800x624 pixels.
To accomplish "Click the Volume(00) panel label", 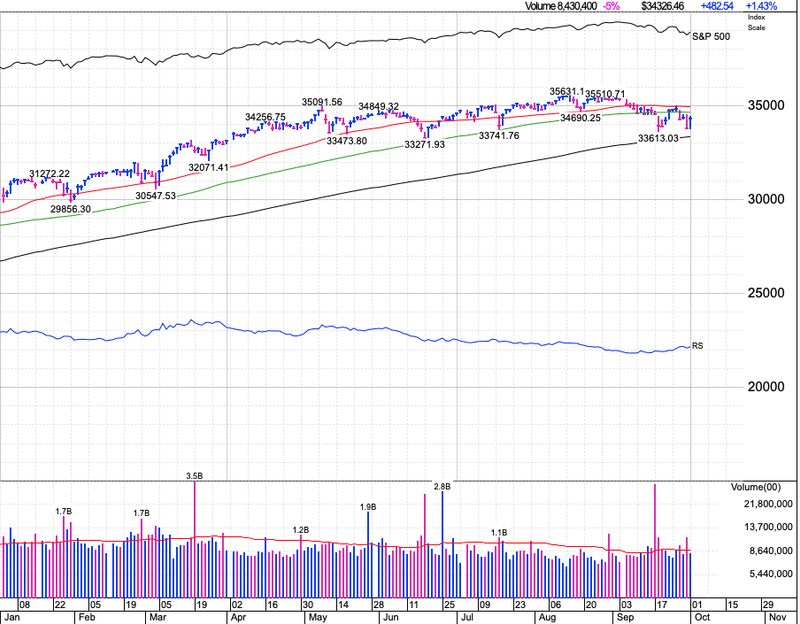I will [x=756, y=487].
